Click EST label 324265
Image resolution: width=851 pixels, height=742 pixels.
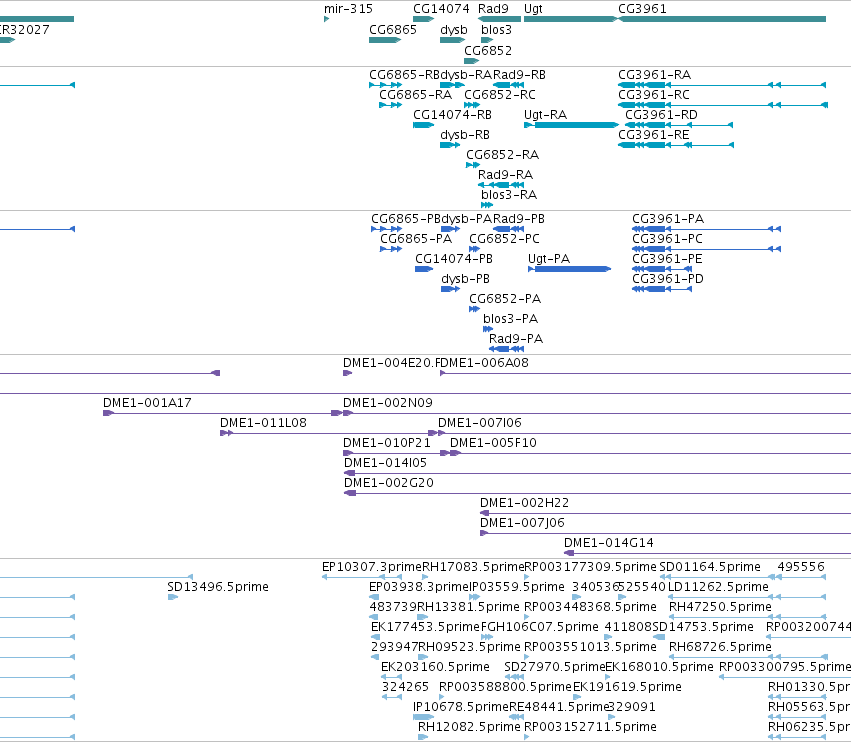click(405, 687)
